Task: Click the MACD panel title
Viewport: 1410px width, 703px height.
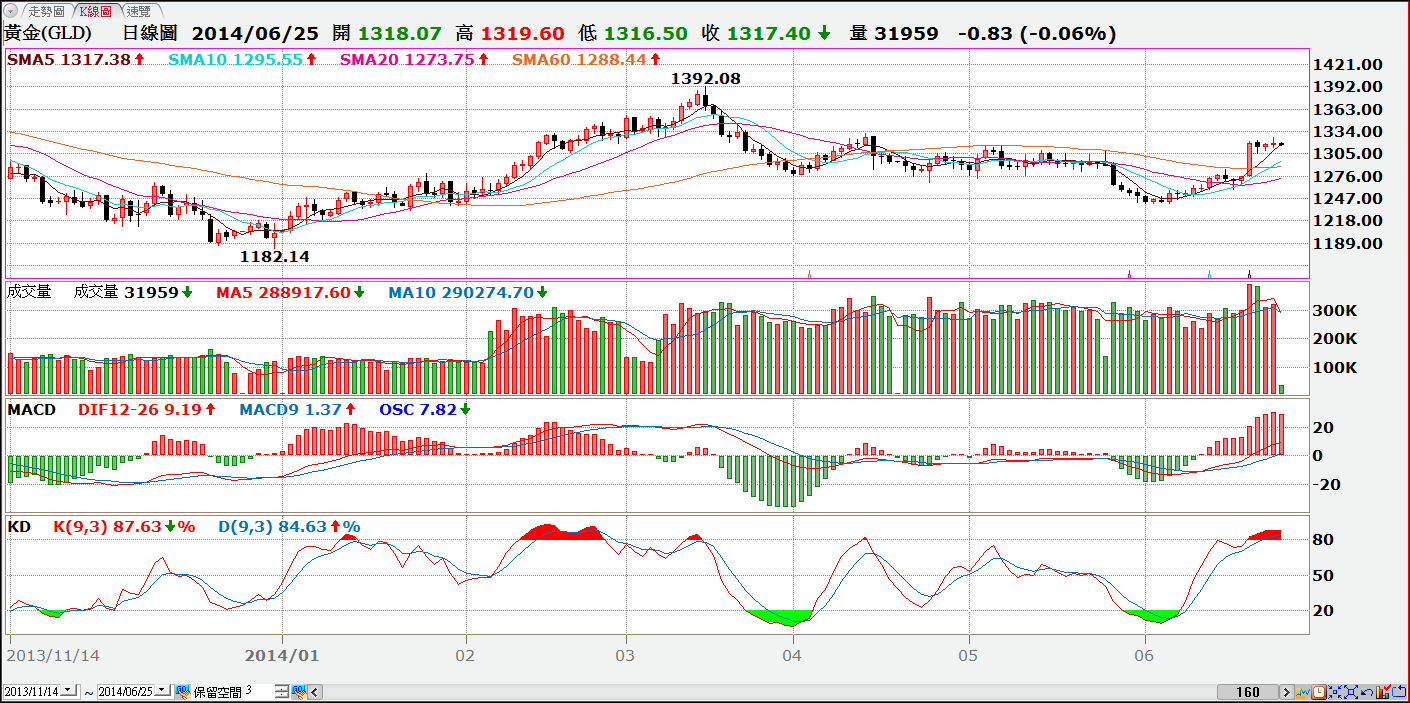Action: pyautogui.click(x=31, y=410)
